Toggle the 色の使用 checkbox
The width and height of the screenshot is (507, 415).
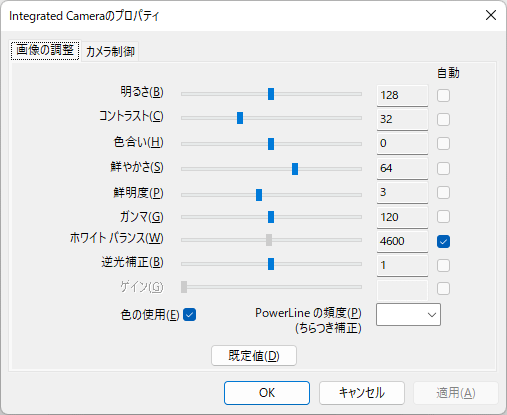[x=189, y=315]
